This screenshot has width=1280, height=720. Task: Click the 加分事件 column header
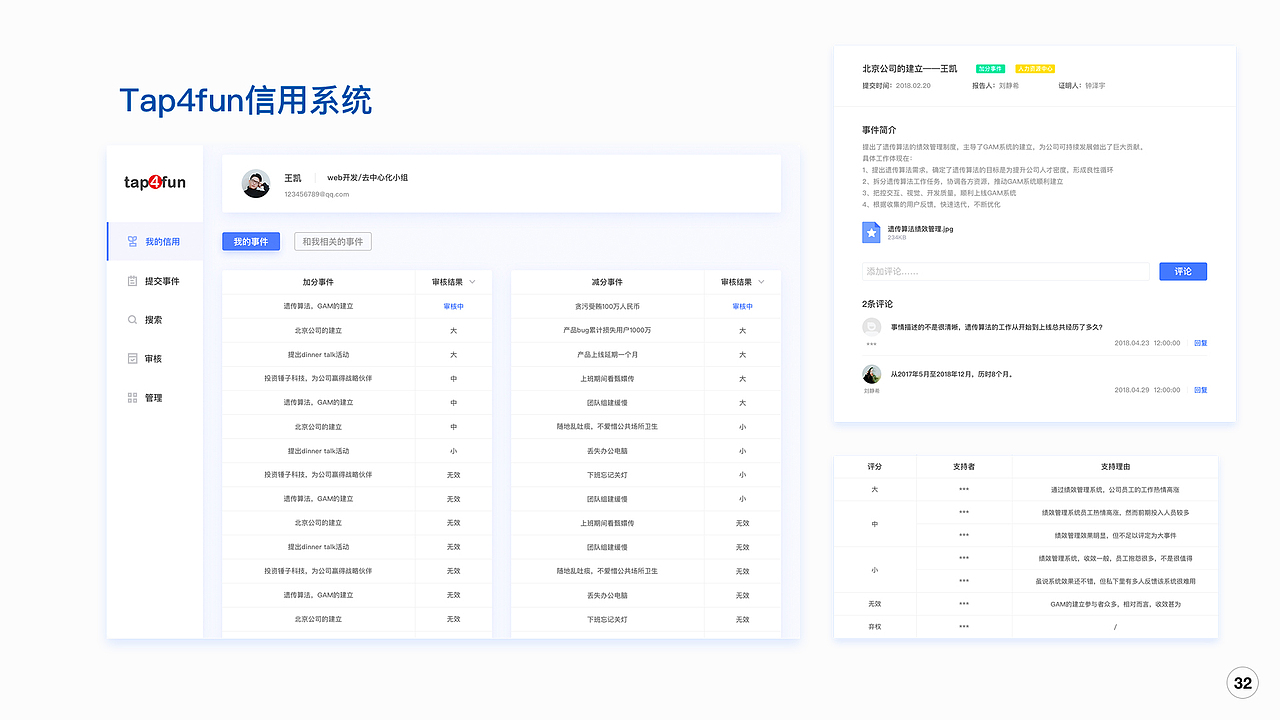pos(318,282)
